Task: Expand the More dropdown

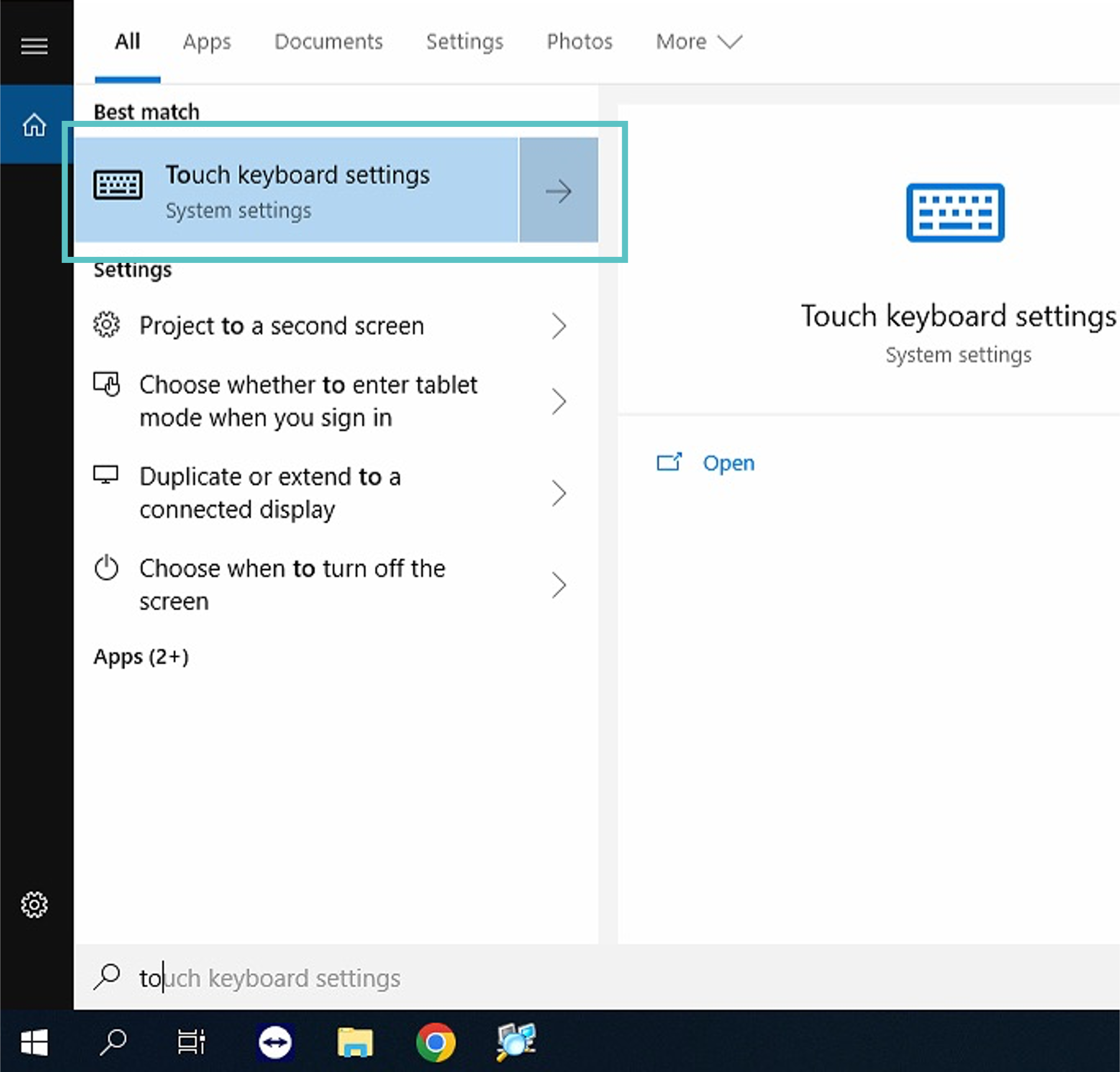Action: [699, 42]
